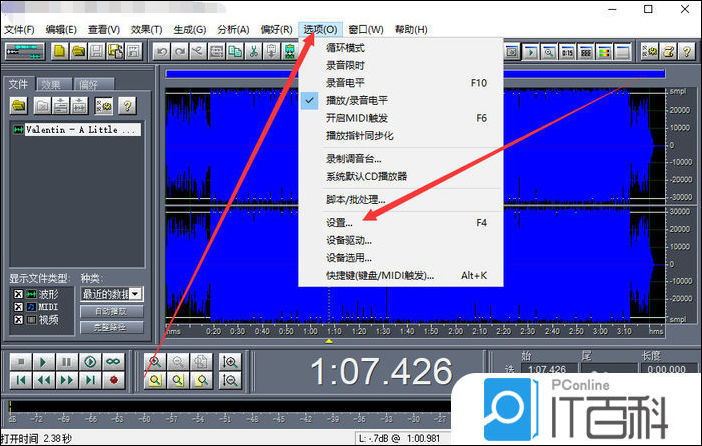
Task: Open the 效果(T) menu
Action: click(x=146, y=30)
